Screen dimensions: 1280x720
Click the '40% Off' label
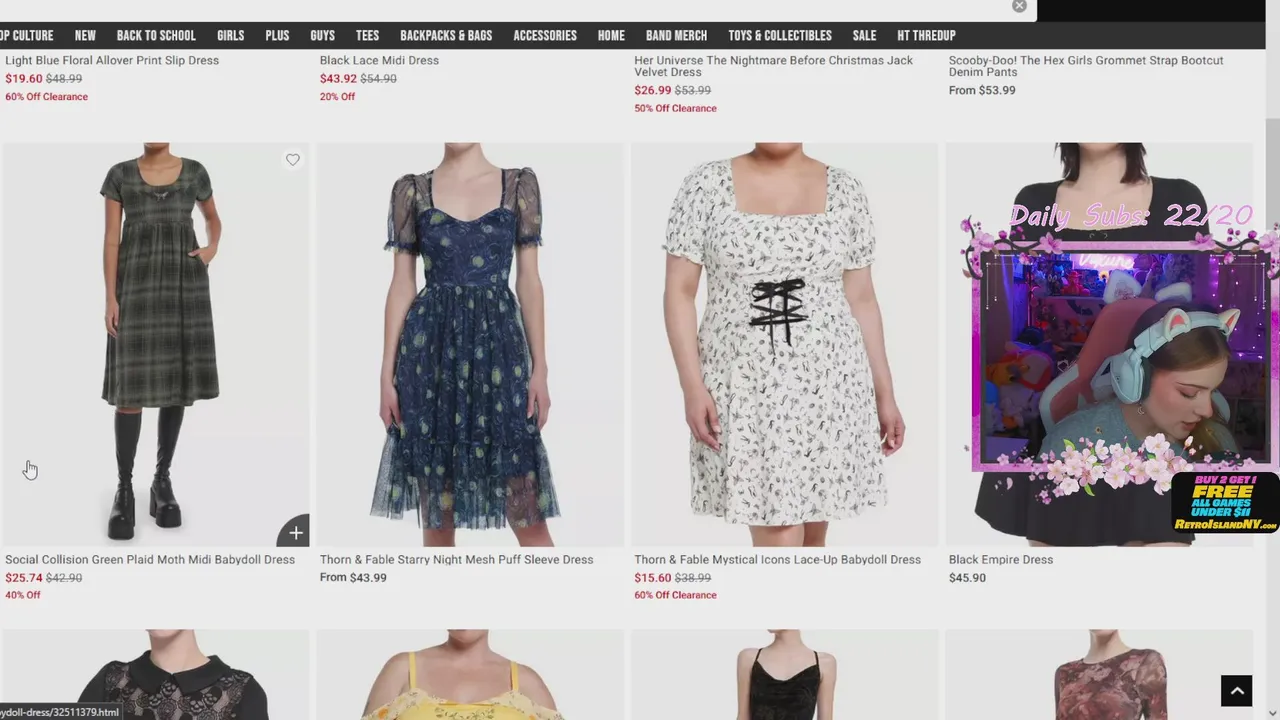[23, 595]
